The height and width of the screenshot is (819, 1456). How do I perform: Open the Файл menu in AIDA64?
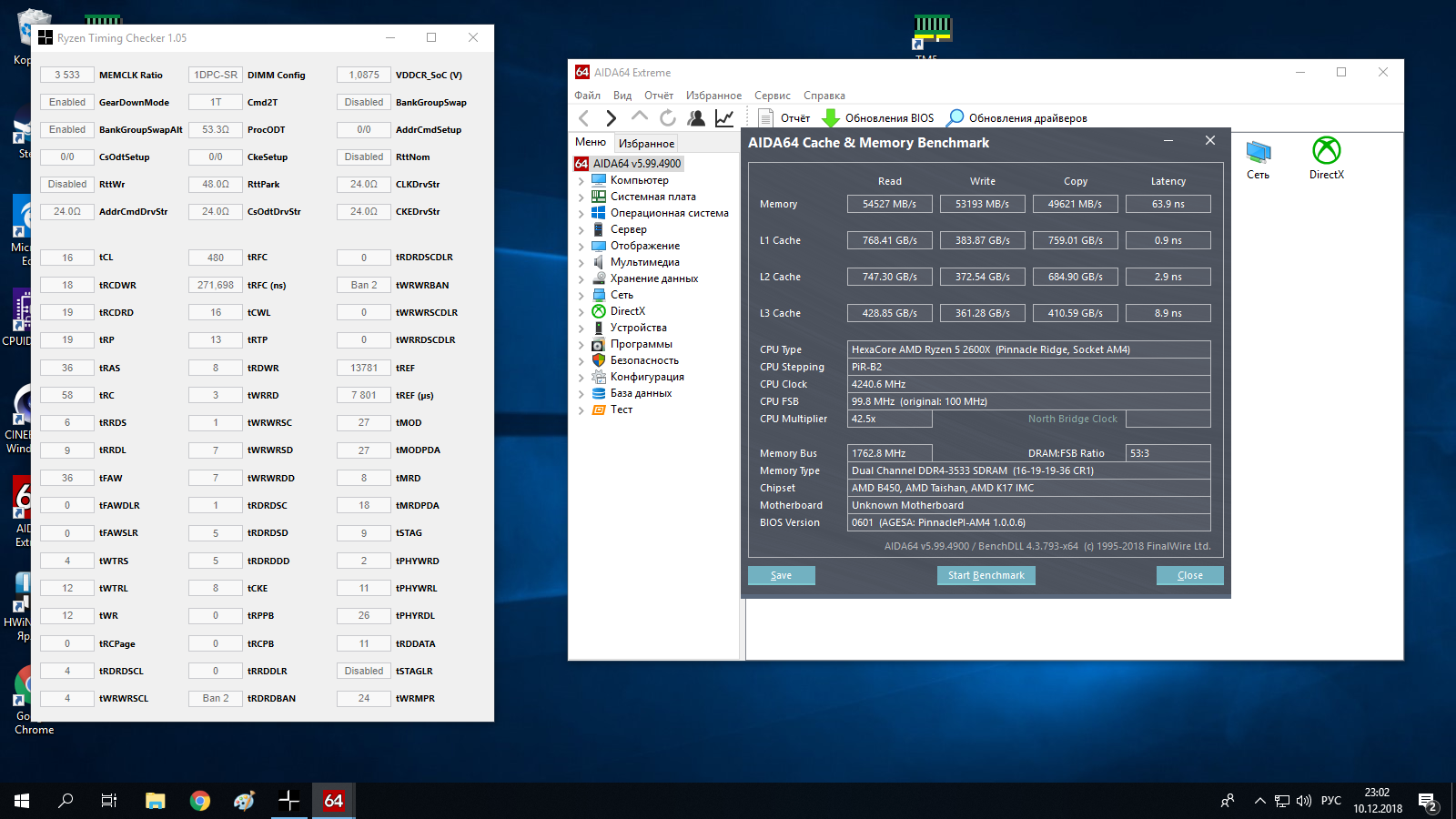click(587, 96)
